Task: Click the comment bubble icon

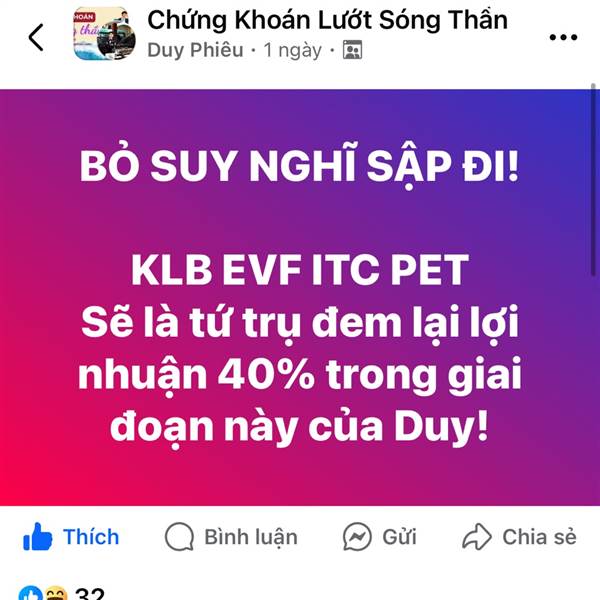Action: point(179,536)
